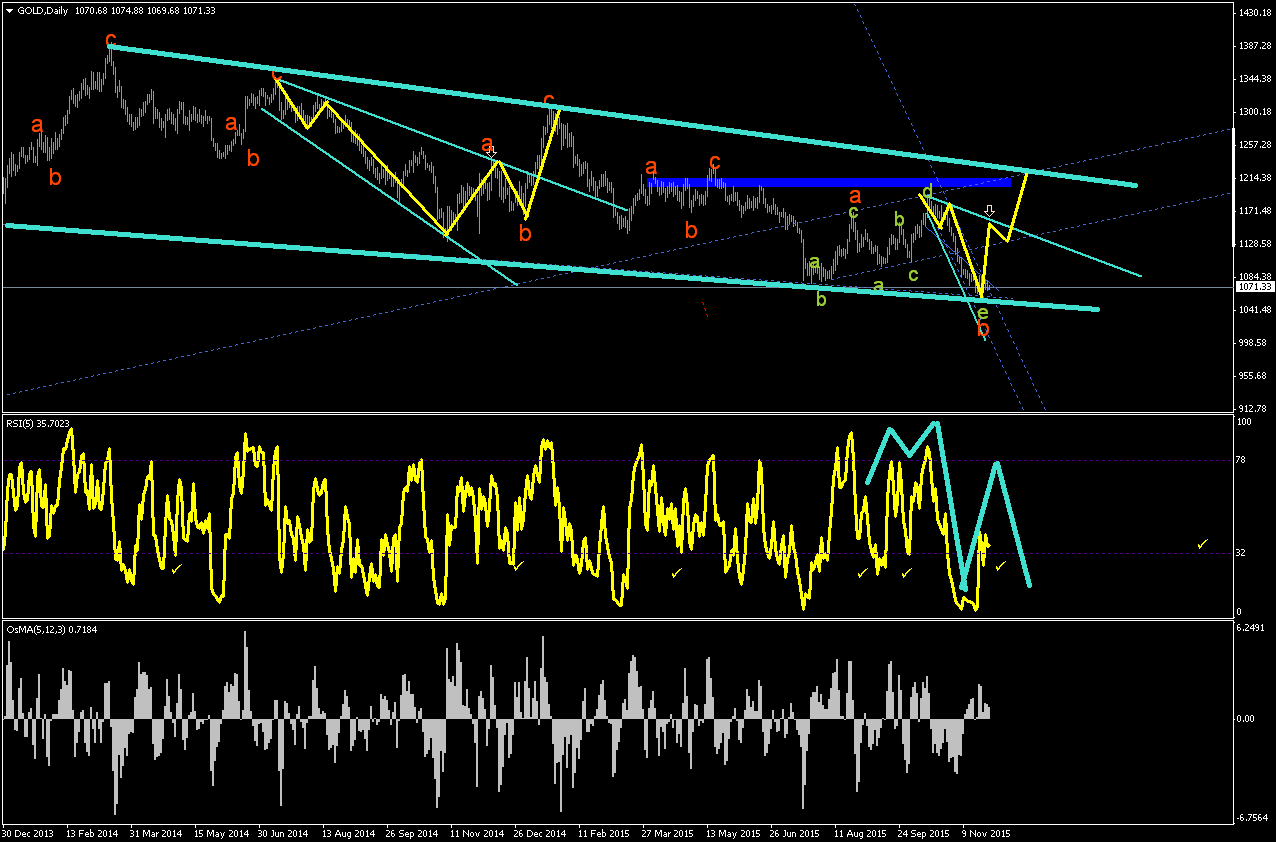This screenshot has width=1276, height=842.
Task: Click the OsMA scale value -6.7564
Action: coord(1253,817)
